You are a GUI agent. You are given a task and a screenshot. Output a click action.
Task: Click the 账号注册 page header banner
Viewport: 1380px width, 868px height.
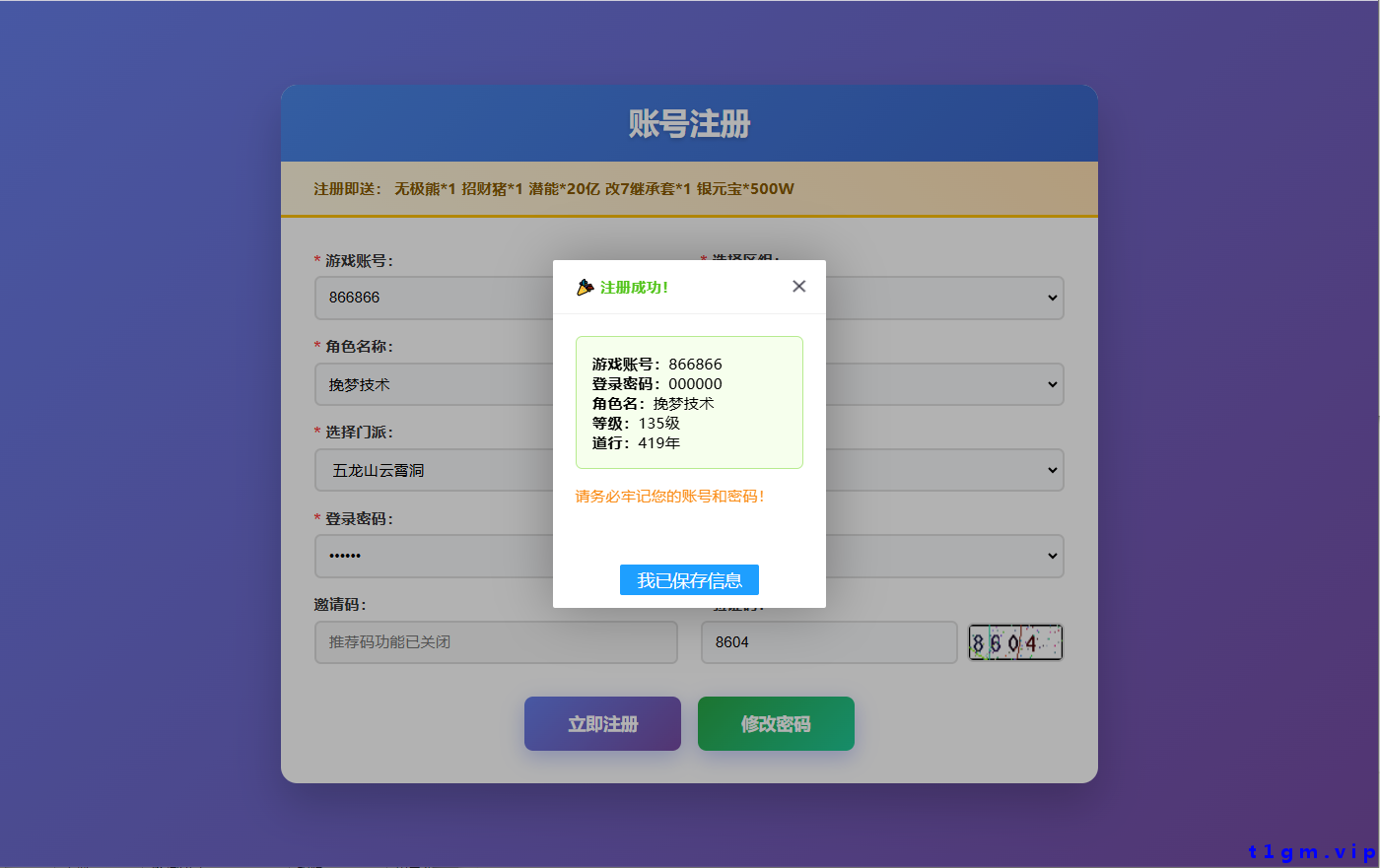(689, 123)
